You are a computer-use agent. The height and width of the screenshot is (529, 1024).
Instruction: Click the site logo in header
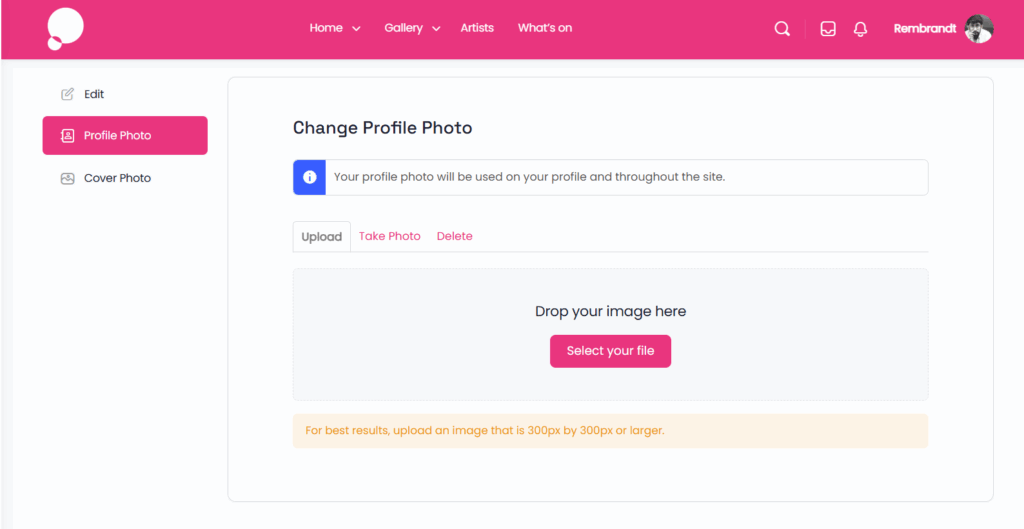pyautogui.click(x=65, y=28)
